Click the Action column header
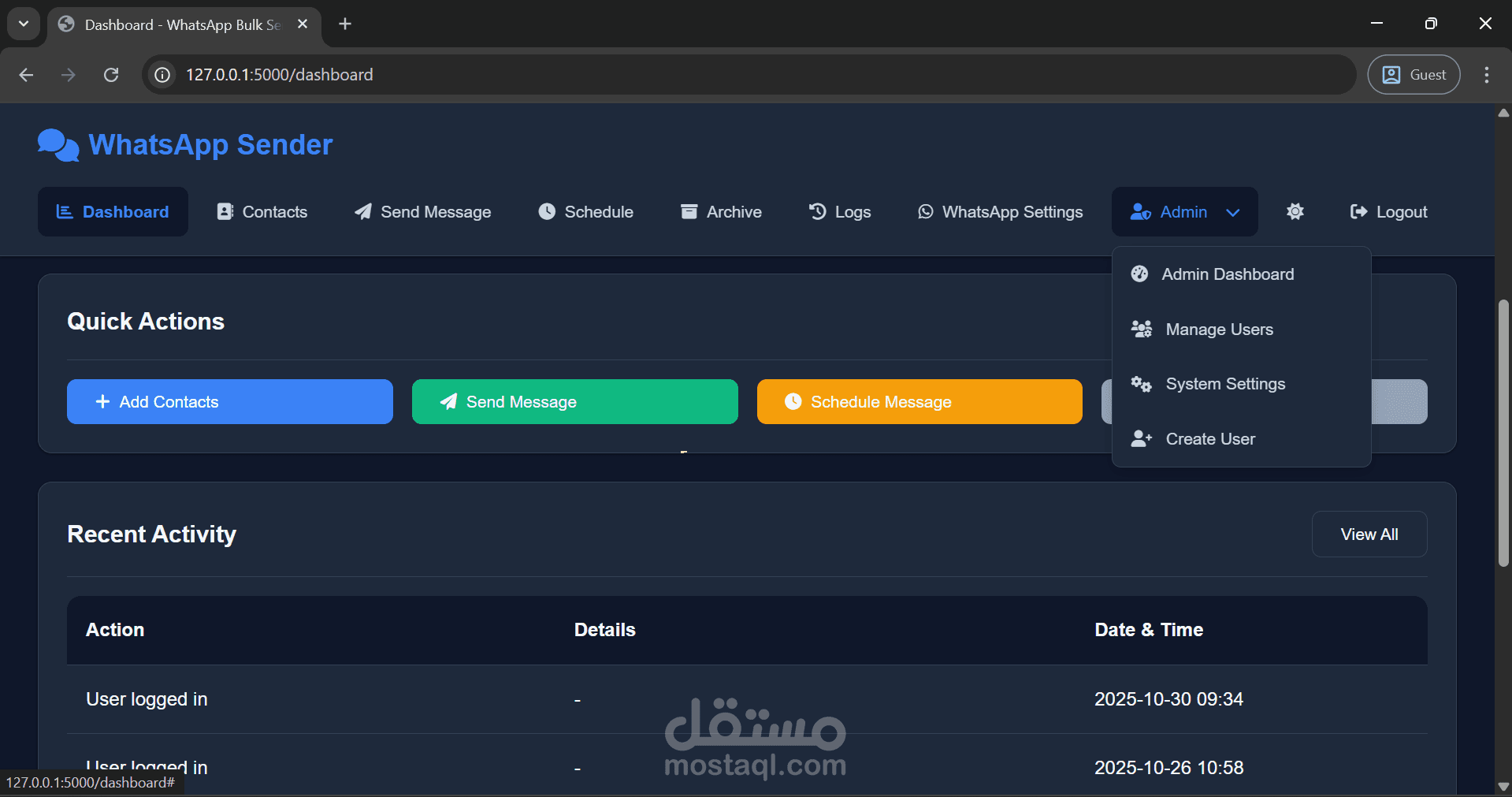1512x797 pixels. coord(115,630)
